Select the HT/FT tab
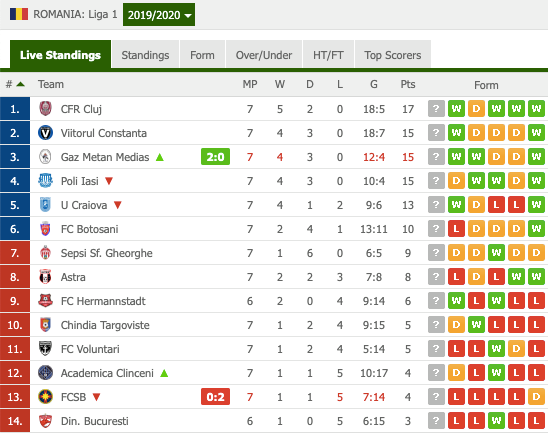This screenshot has height=439, width=548. click(x=328, y=55)
